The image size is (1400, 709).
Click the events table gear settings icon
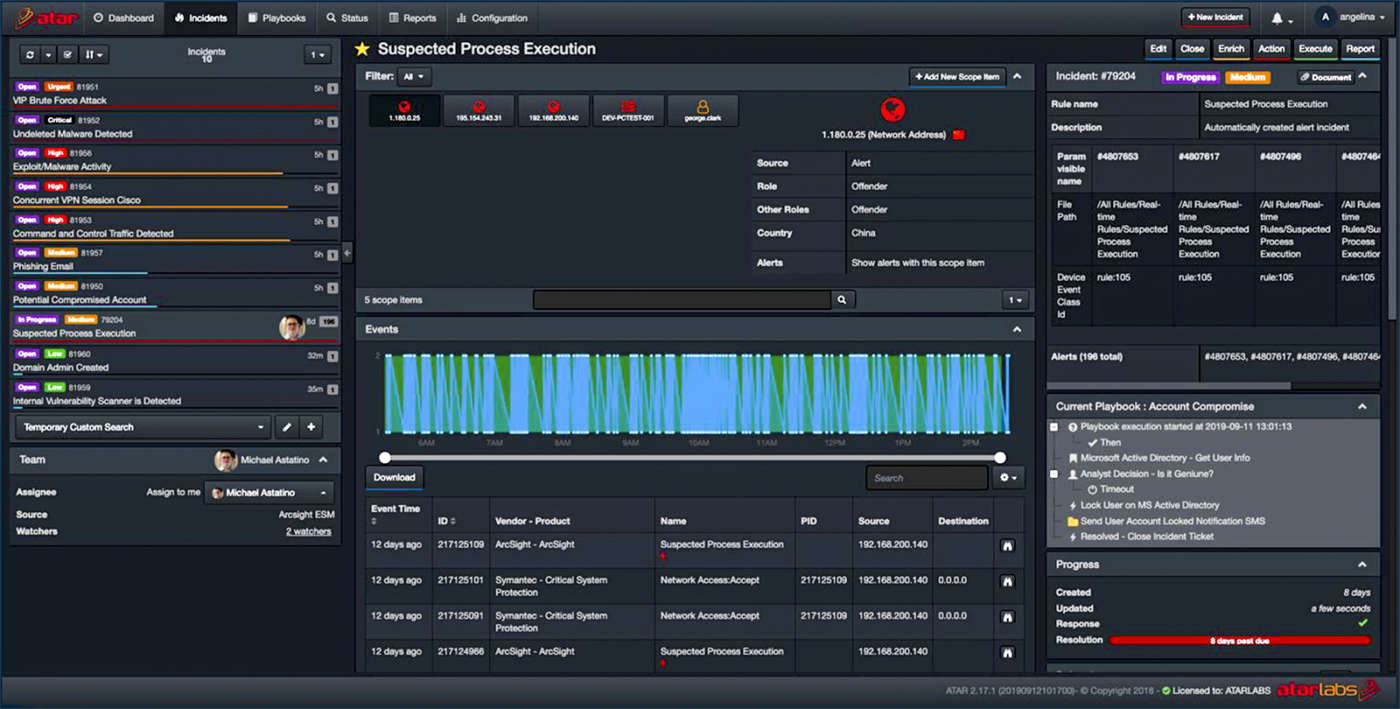pyautogui.click(x=1009, y=478)
